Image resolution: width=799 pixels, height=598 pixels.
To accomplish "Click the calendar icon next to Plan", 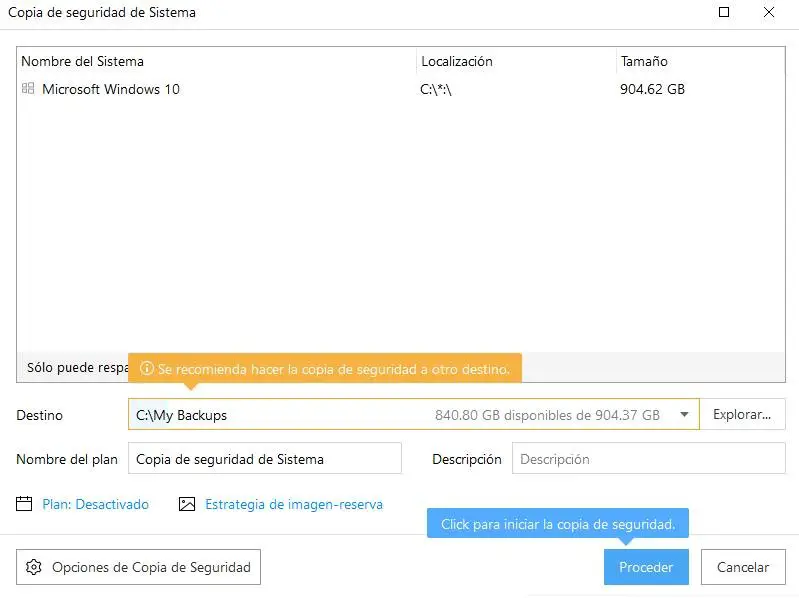I will pyautogui.click(x=25, y=504).
